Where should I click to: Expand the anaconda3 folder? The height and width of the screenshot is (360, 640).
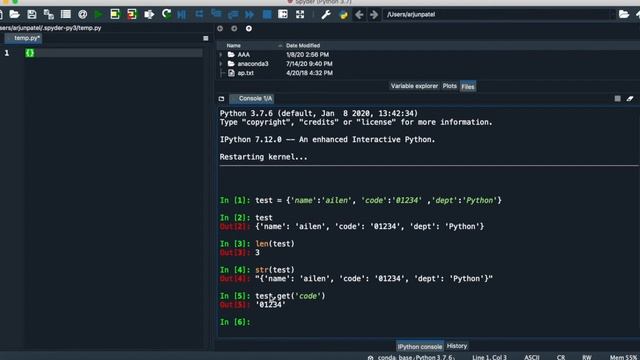221,64
